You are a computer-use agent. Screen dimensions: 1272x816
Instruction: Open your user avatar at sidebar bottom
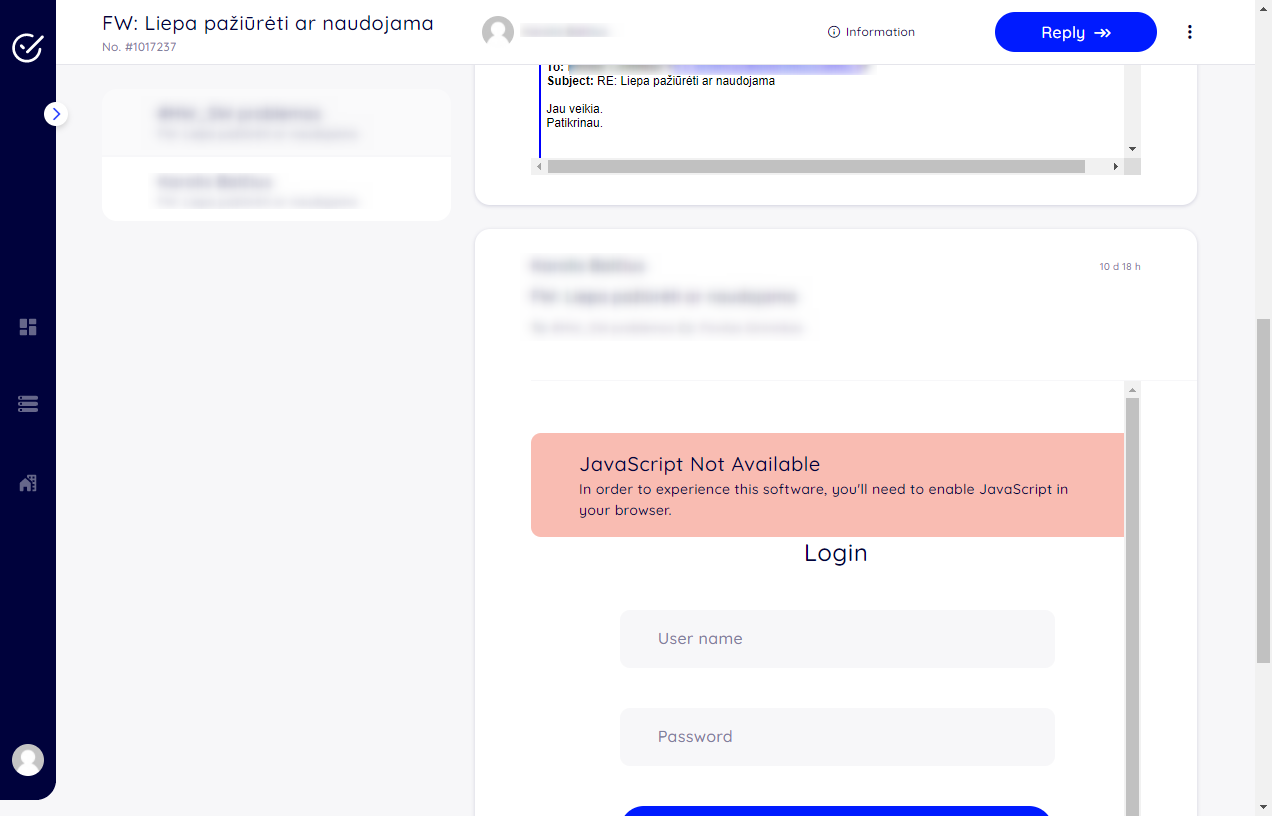tap(28, 760)
